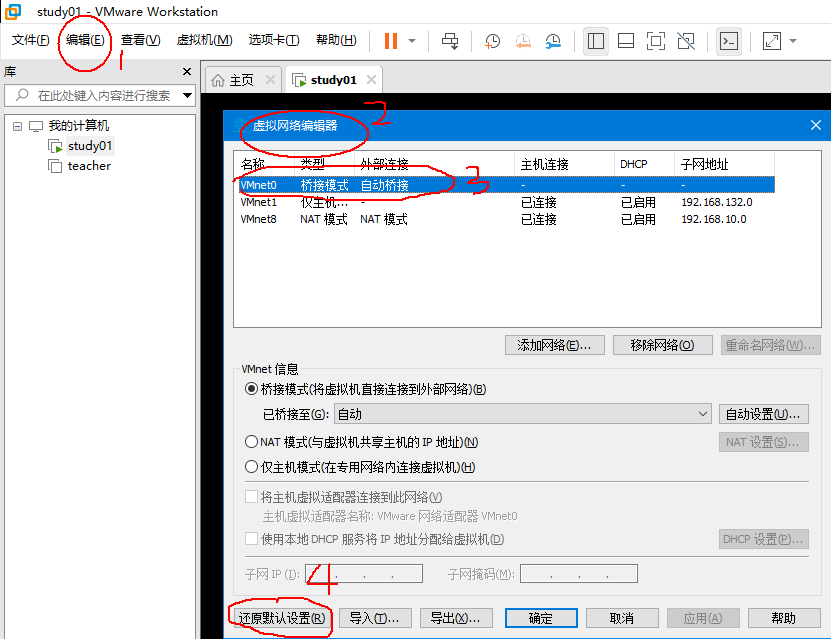Open the Help menu
The width and height of the screenshot is (831, 639).
[336, 40]
